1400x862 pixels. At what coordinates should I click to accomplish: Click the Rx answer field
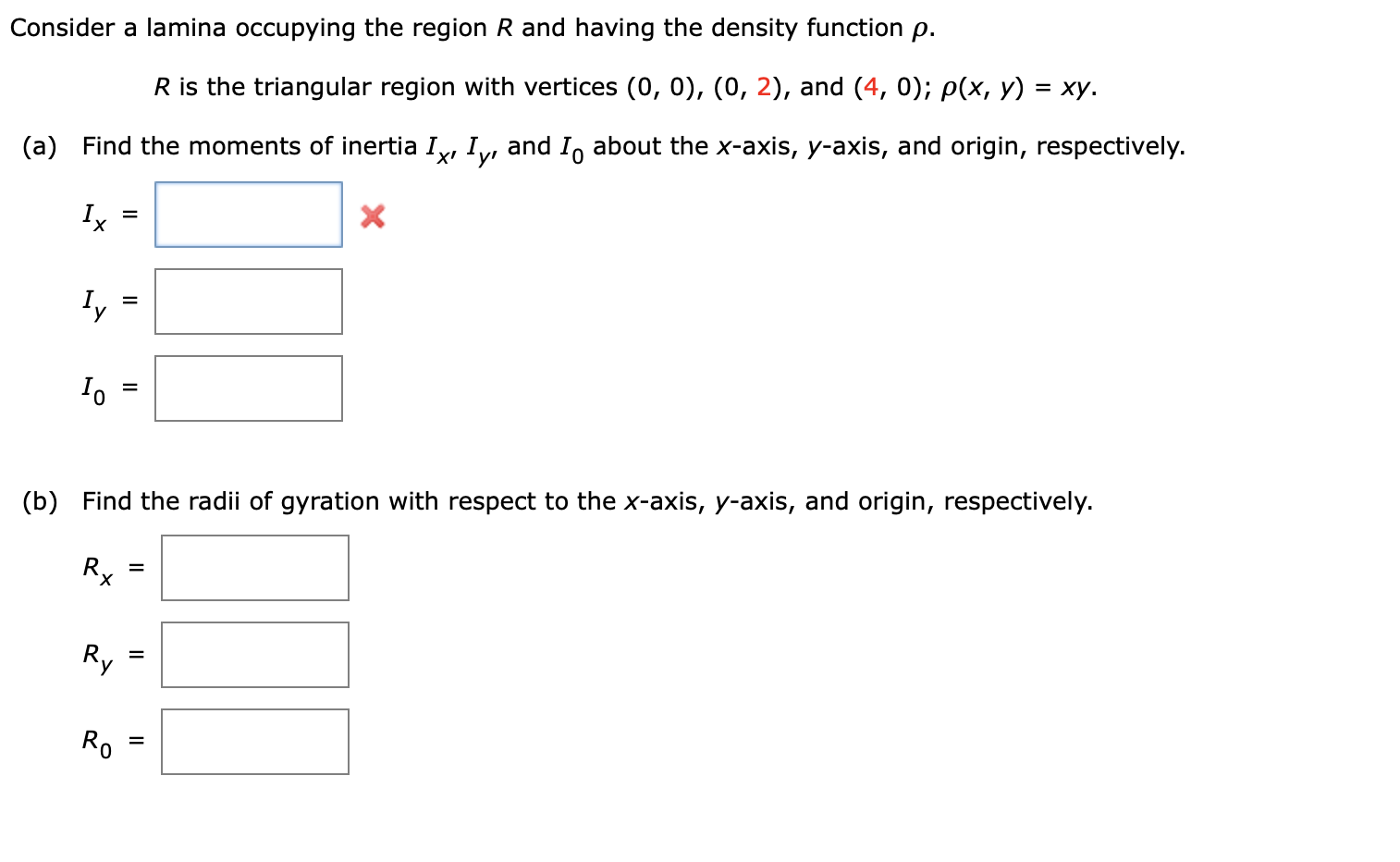click(254, 568)
